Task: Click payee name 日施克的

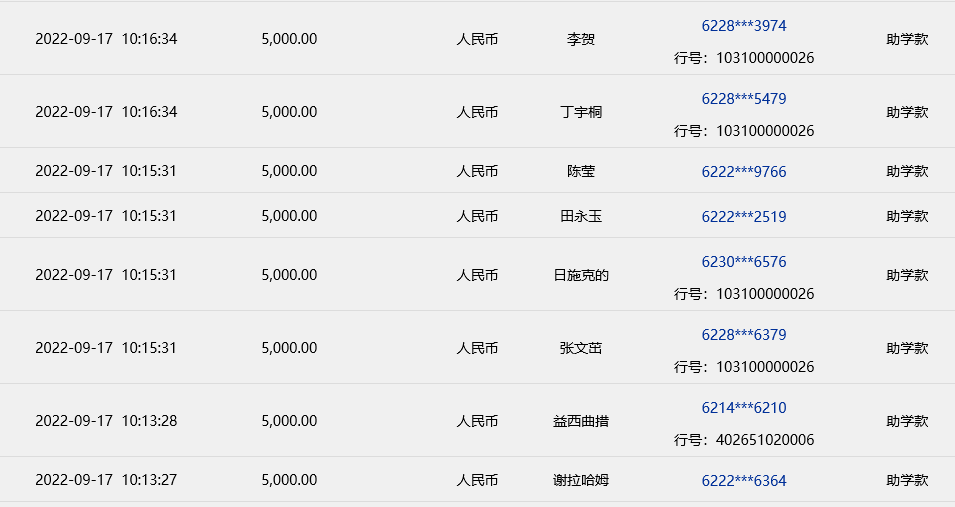Action: click(x=581, y=275)
